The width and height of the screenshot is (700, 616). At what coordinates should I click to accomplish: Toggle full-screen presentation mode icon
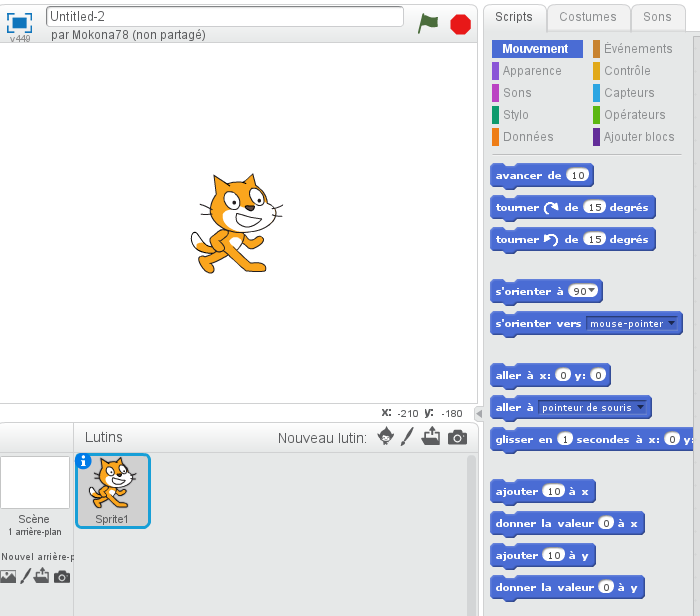click(19, 23)
